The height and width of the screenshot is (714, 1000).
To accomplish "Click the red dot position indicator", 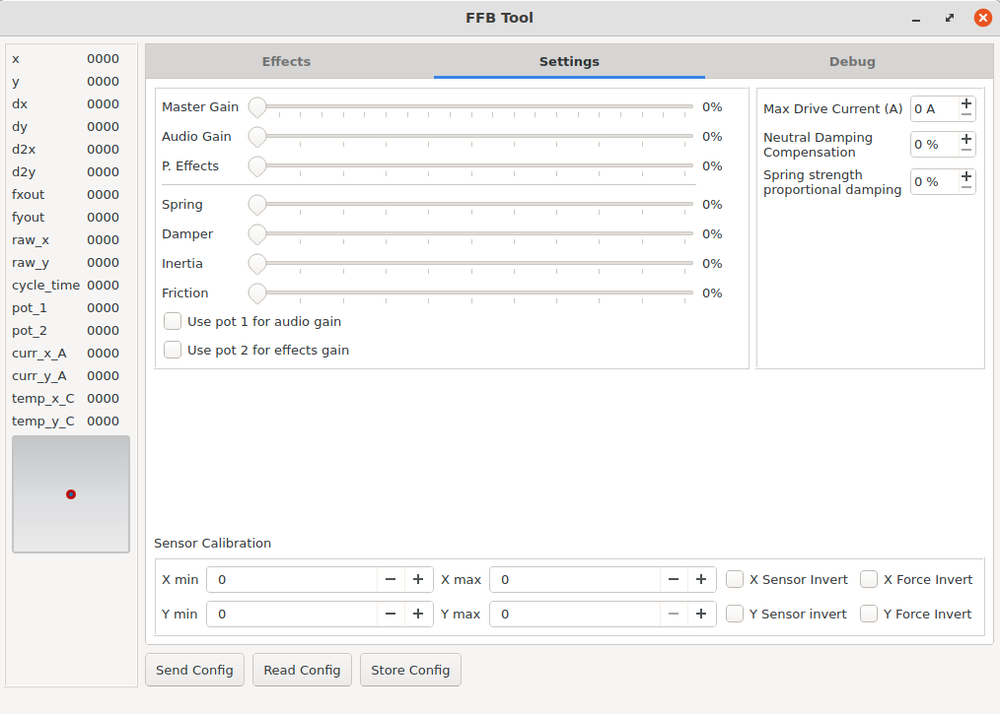I will tap(70, 493).
